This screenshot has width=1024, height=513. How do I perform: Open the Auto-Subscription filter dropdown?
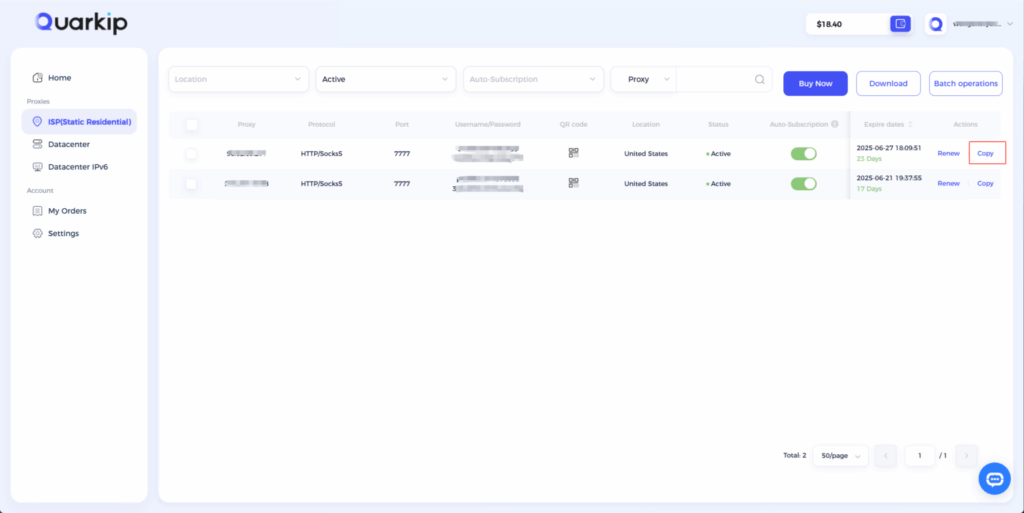(533, 79)
